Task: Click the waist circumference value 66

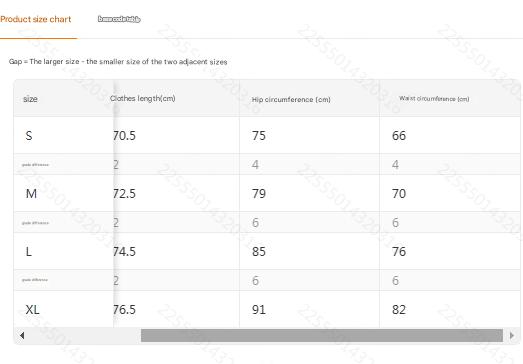Action: click(399, 135)
